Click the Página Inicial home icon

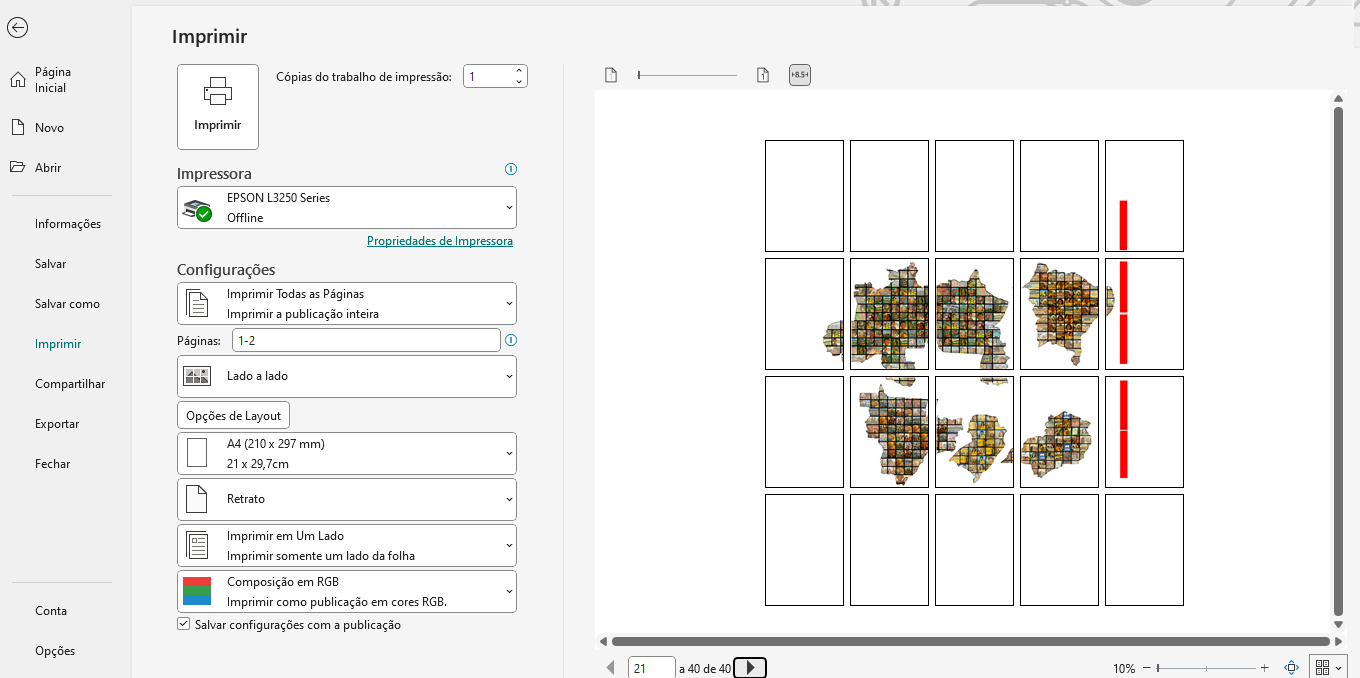pyautogui.click(x=17, y=80)
